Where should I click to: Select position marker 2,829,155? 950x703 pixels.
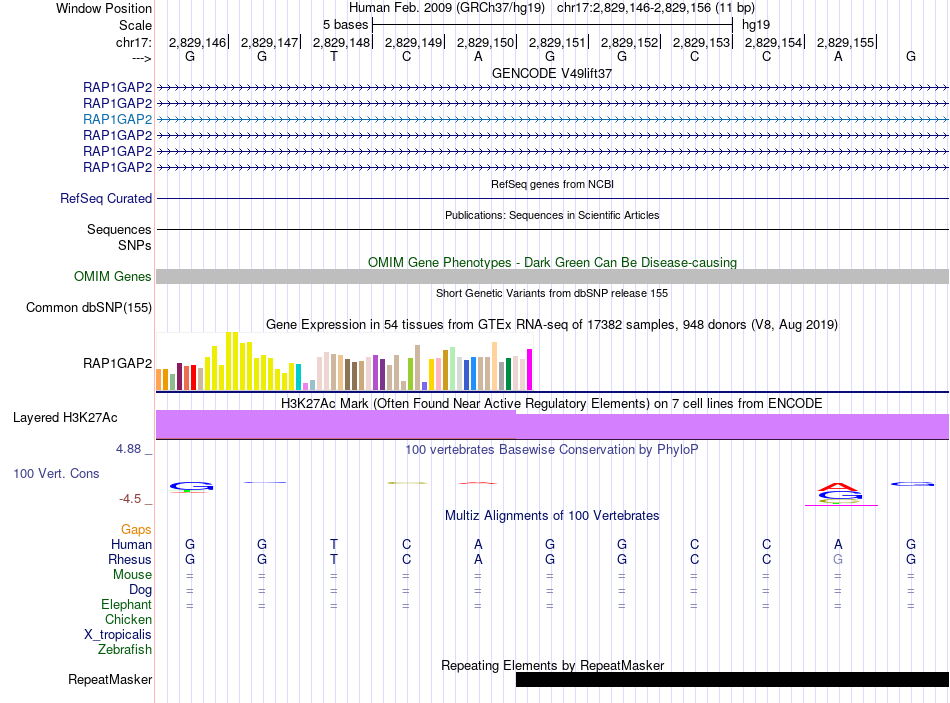[x=846, y=42]
